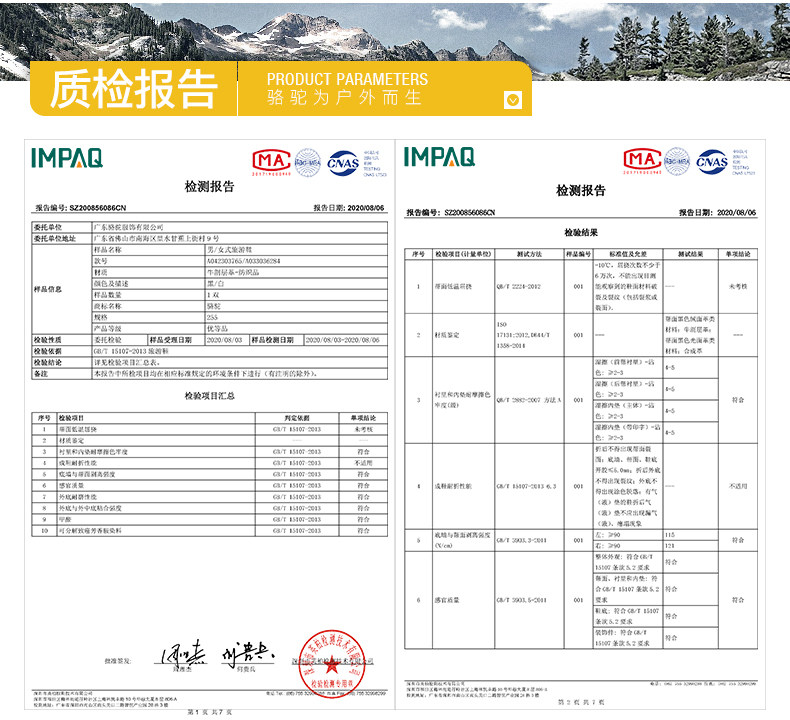Click the 委托单位 row label
The image size is (790, 720).
tap(47, 227)
